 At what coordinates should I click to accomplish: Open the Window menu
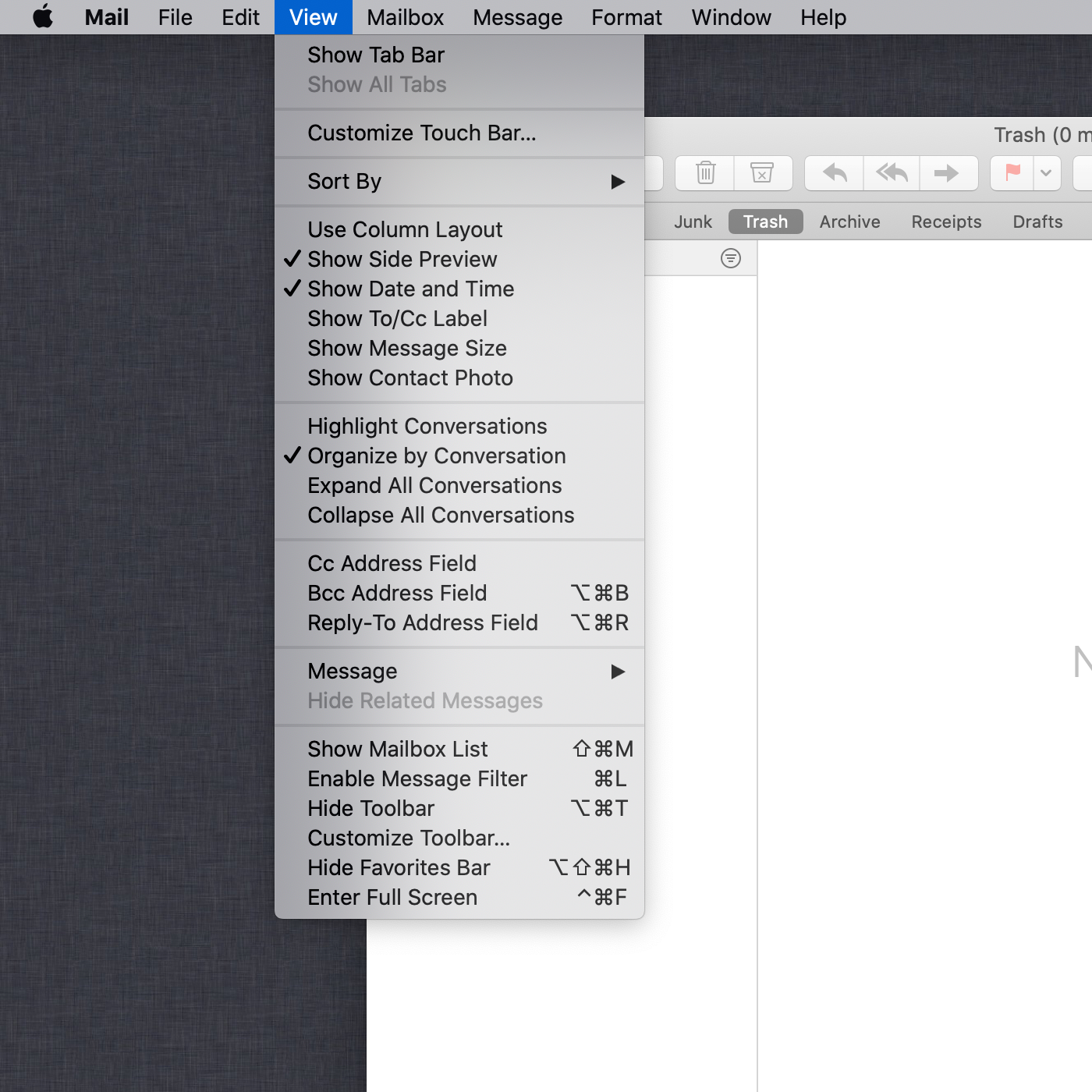point(731,17)
